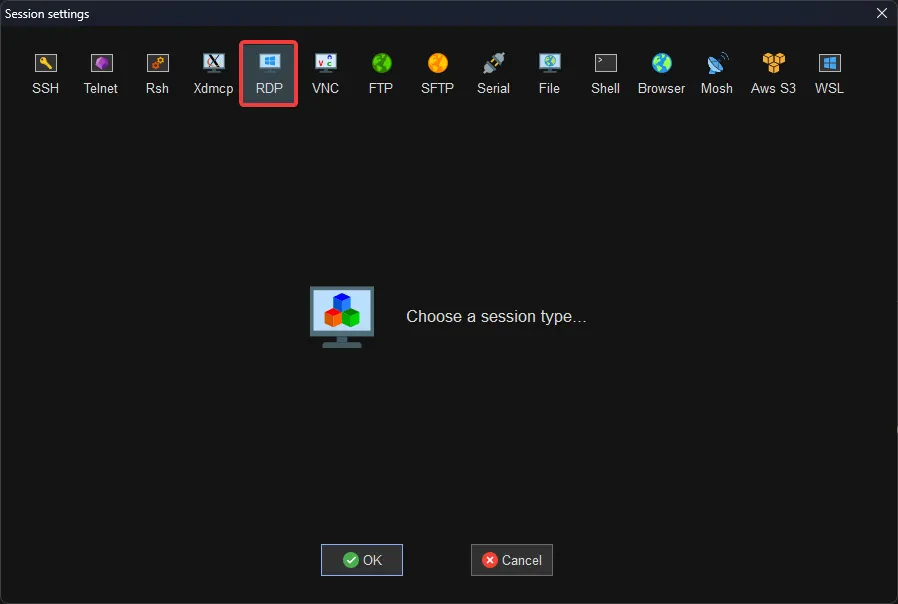Viewport: 898px width, 604px height.
Task: Choose the File session type
Action: 549,74
